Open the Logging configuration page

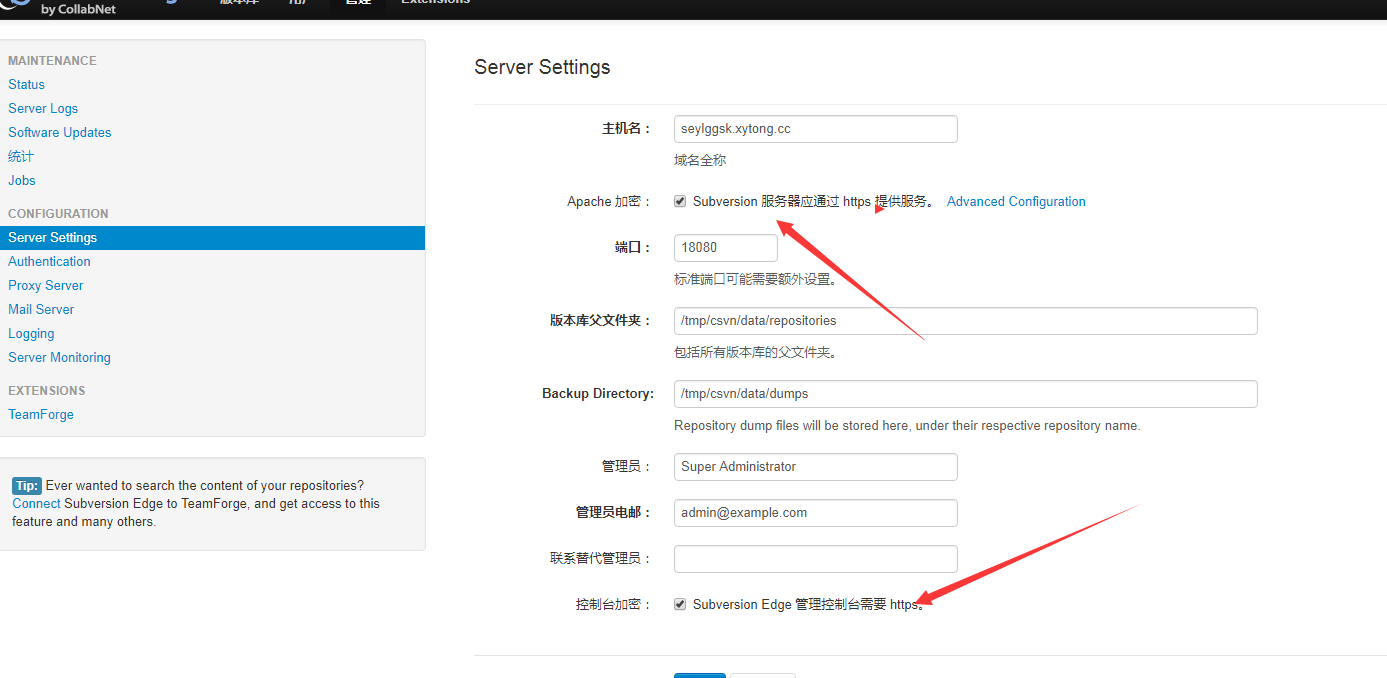(x=31, y=333)
